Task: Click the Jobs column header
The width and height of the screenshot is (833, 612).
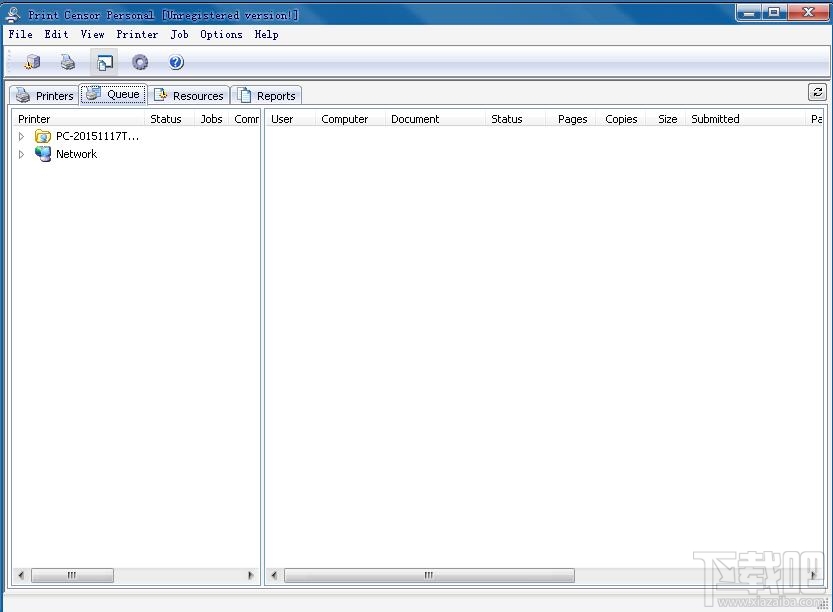Action: [x=211, y=119]
